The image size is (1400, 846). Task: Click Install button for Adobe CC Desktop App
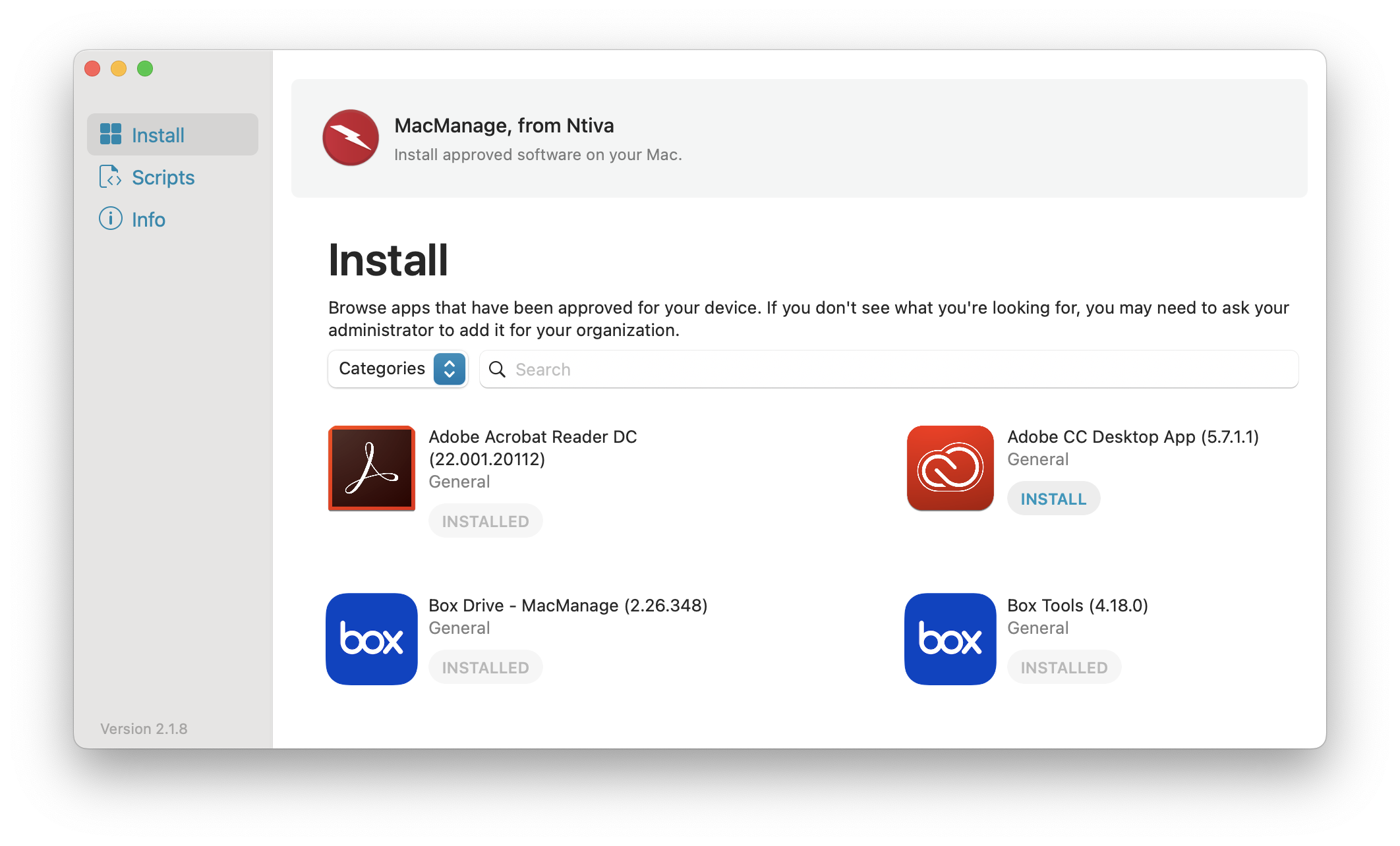pos(1053,498)
